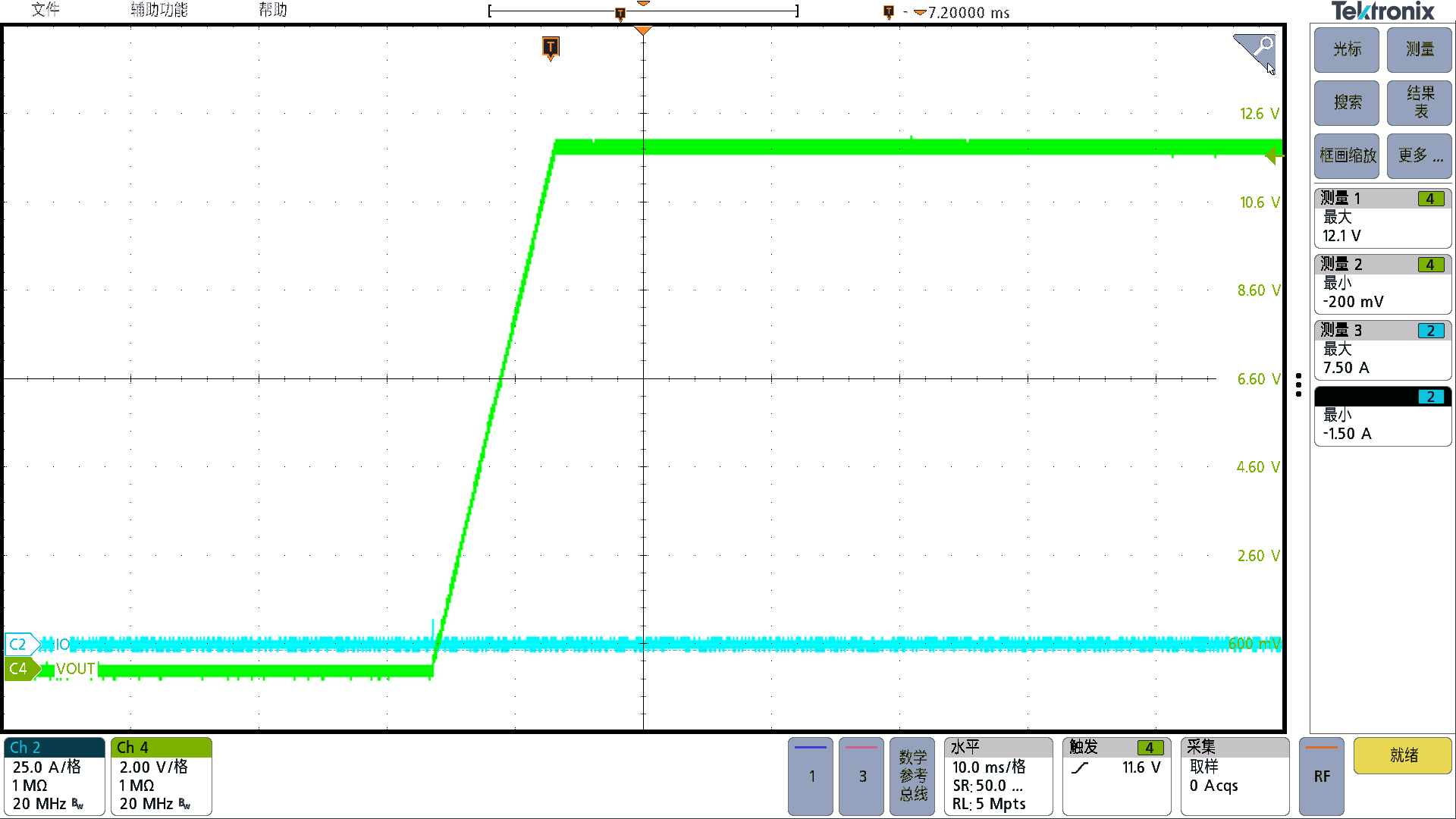Click the record-length acquisition position bar

(643, 11)
